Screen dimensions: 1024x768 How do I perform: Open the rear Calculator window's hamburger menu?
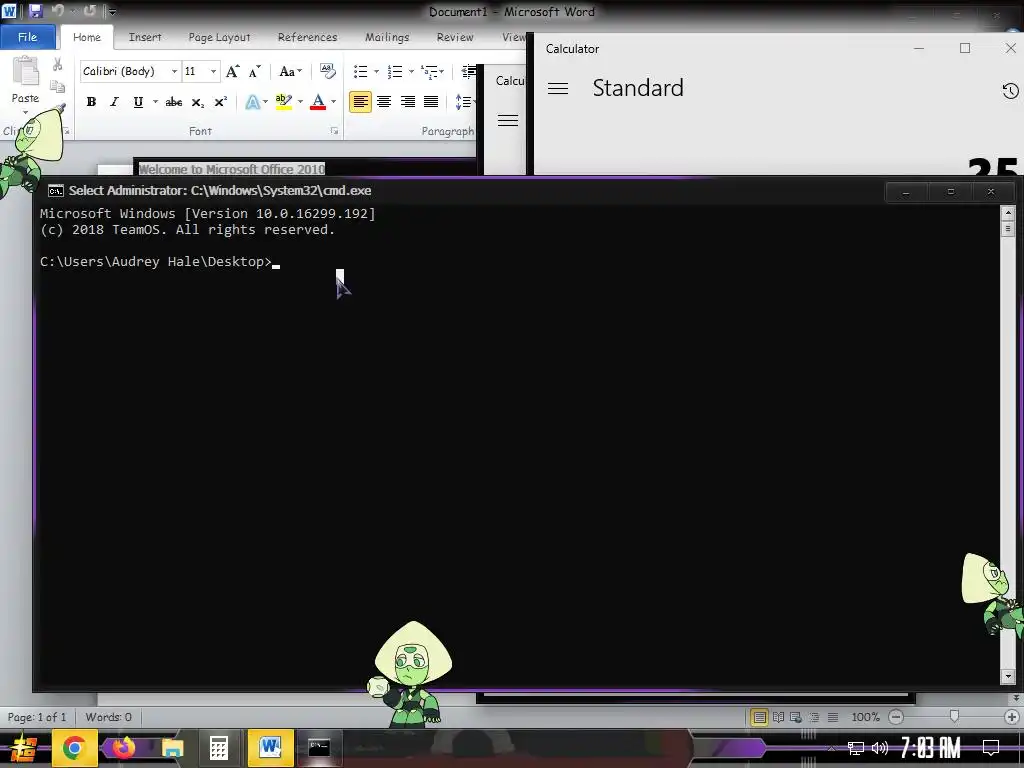[508, 120]
